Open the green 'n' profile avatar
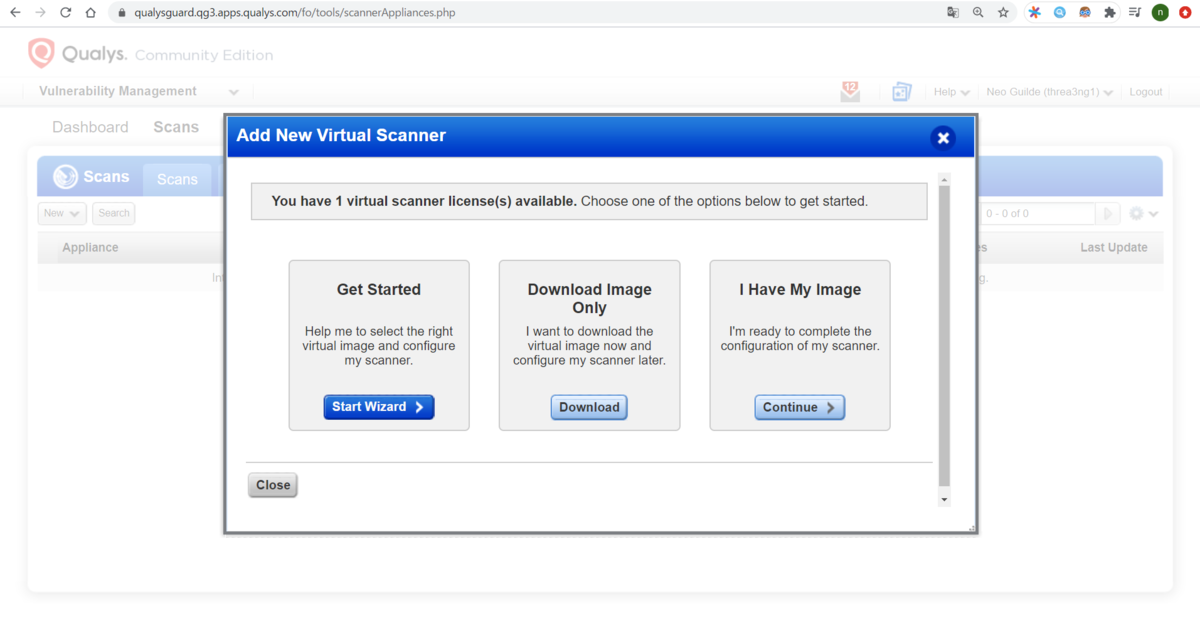This screenshot has height=618, width=1200. [1160, 13]
